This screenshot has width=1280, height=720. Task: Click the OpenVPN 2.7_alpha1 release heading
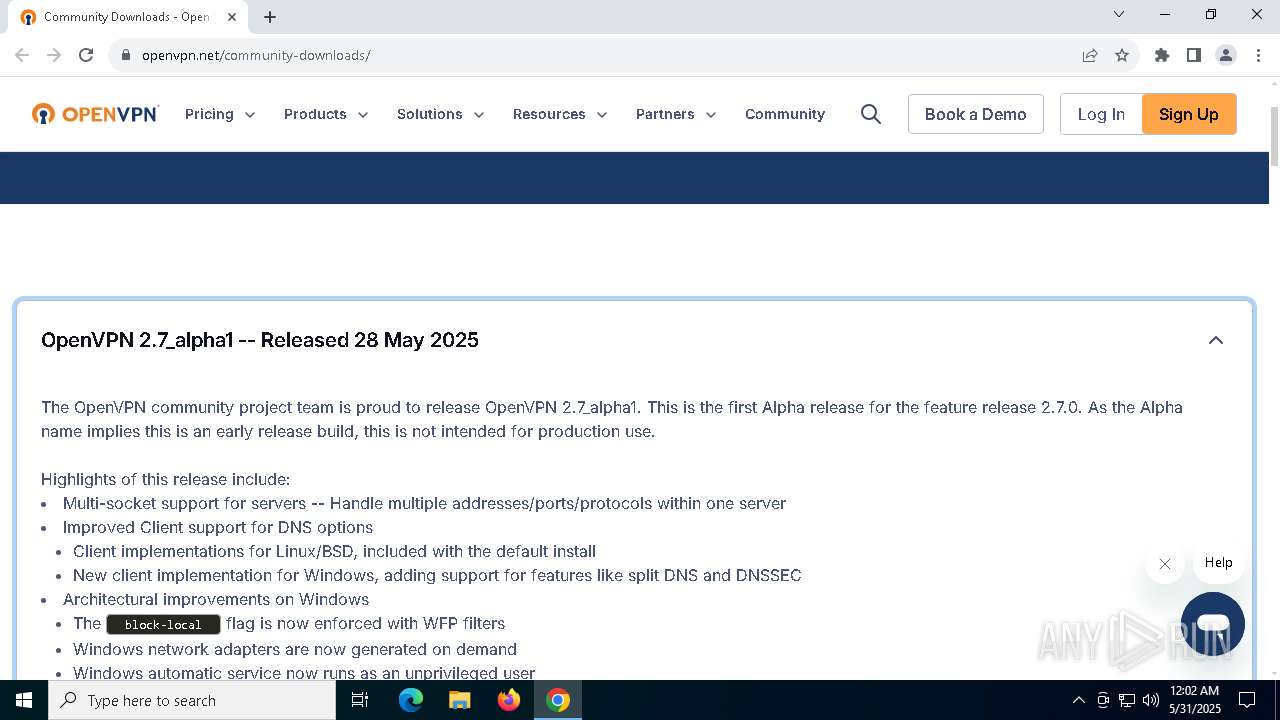[x=260, y=340]
